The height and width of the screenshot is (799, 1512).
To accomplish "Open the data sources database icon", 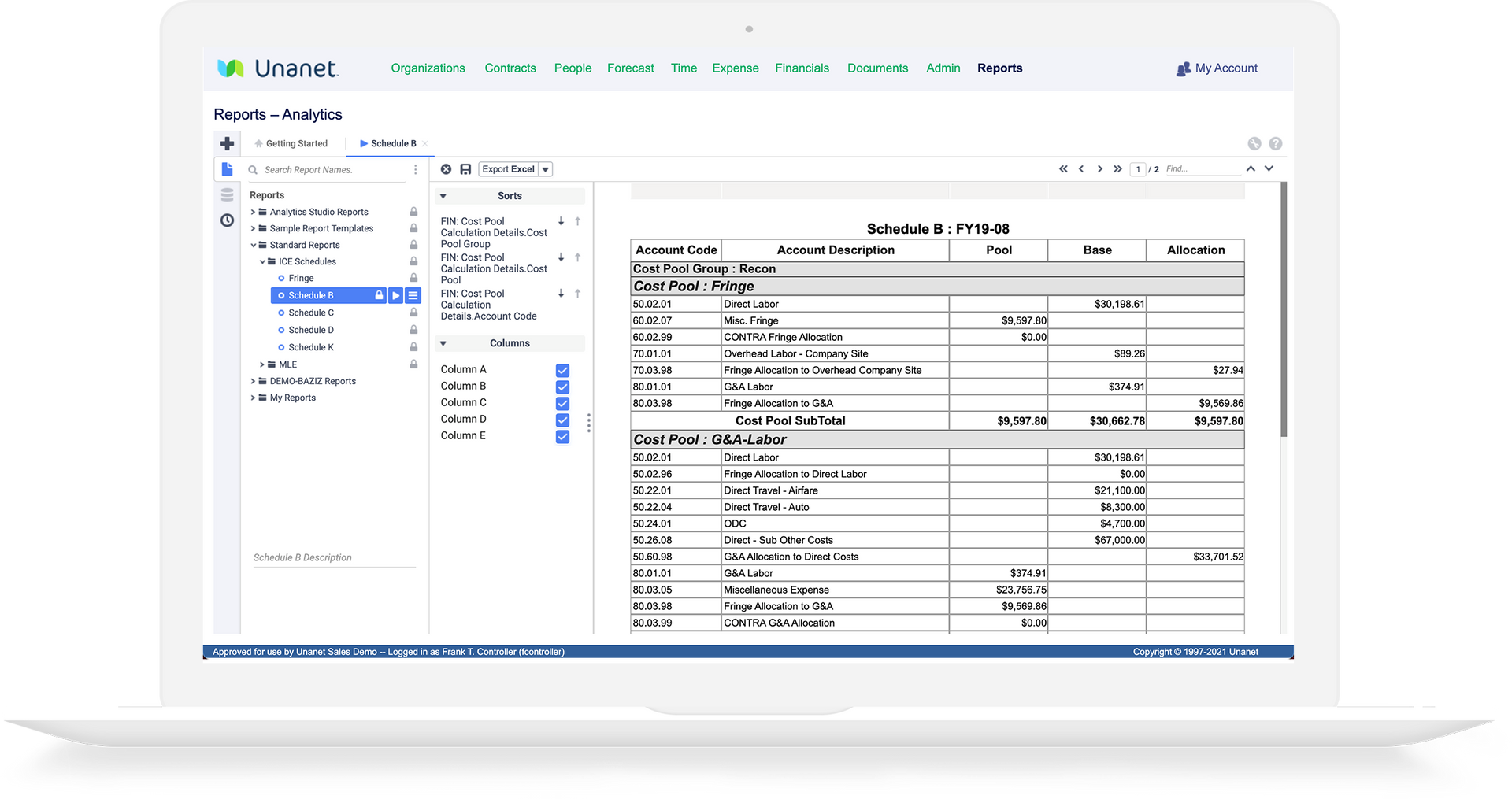I will point(227,194).
